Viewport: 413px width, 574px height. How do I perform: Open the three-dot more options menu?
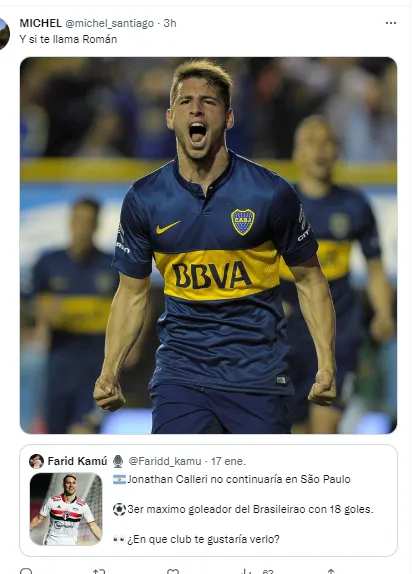point(391,23)
